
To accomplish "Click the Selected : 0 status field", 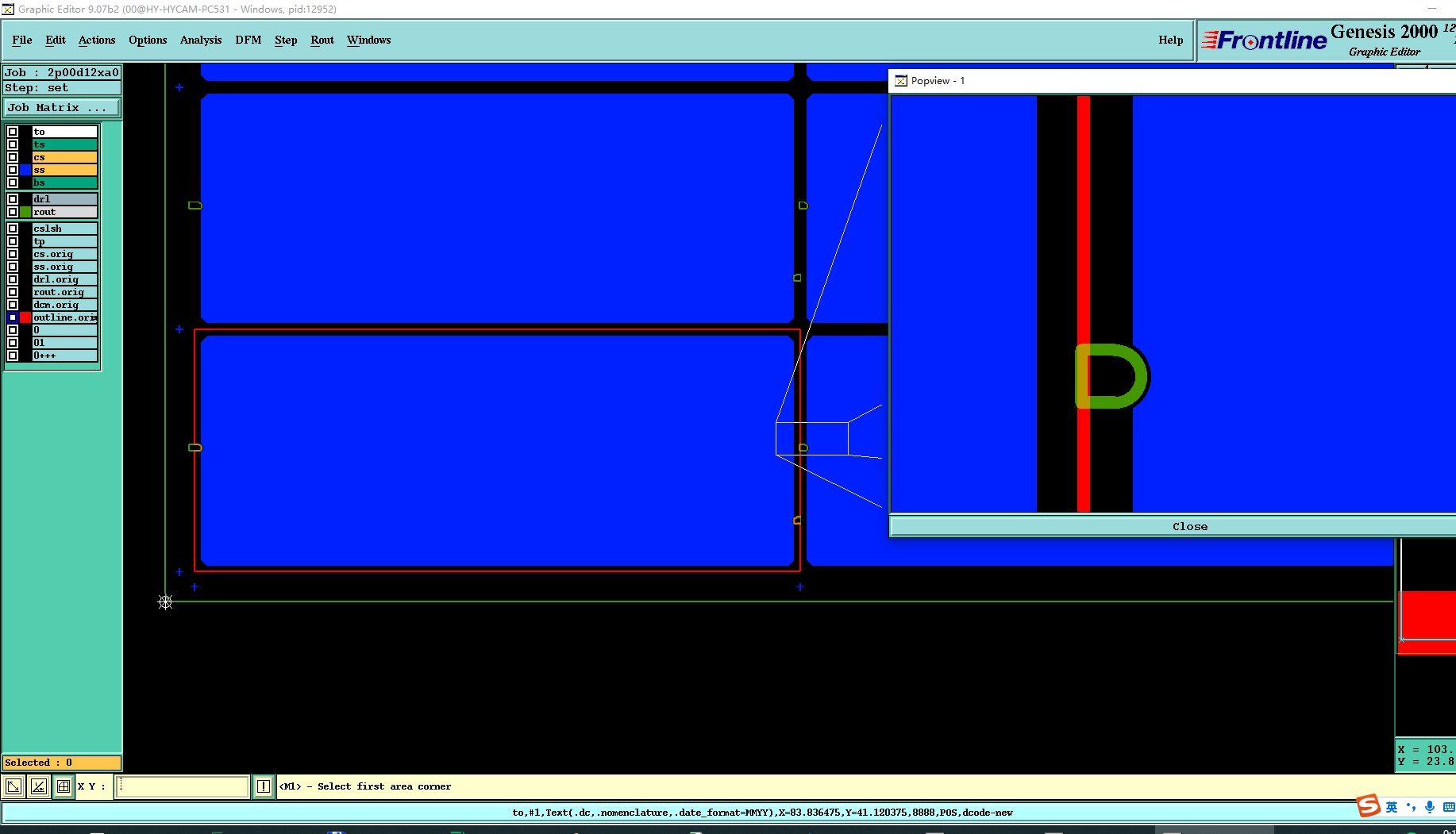I will pos(62,763).
